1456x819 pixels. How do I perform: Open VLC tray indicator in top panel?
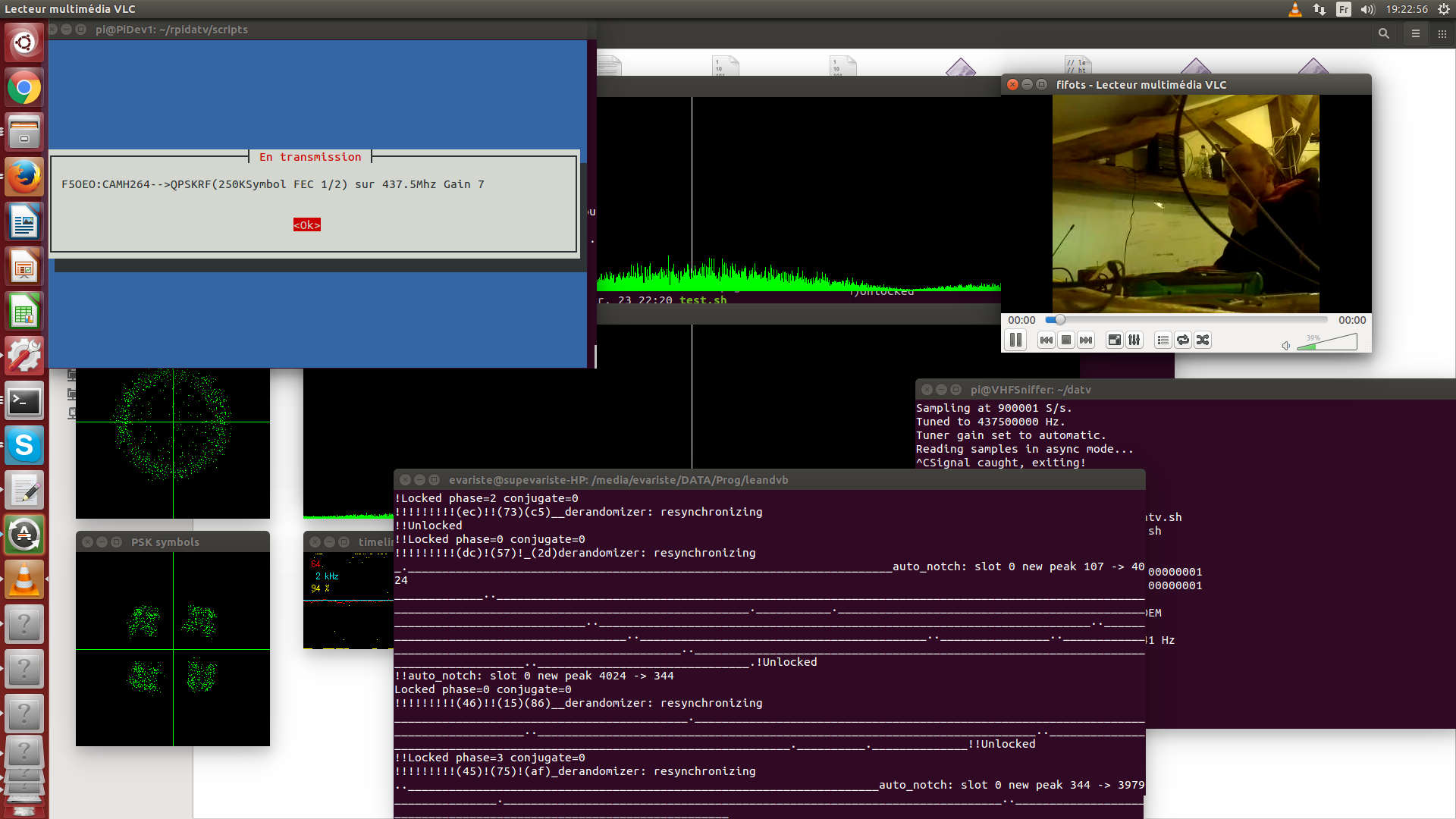[x=1295, y=9]
